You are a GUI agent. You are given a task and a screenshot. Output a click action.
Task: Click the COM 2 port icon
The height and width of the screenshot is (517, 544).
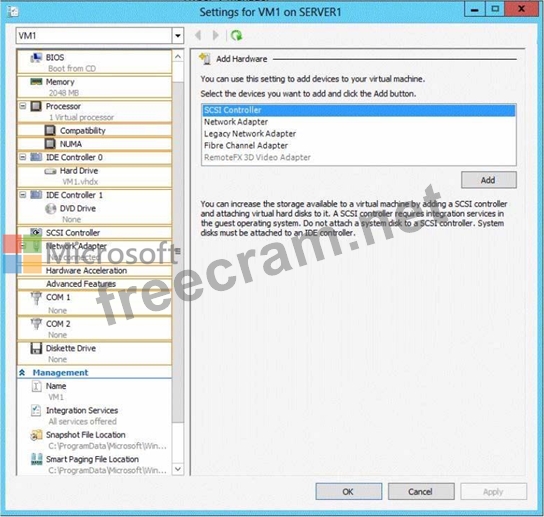(36, 324)
